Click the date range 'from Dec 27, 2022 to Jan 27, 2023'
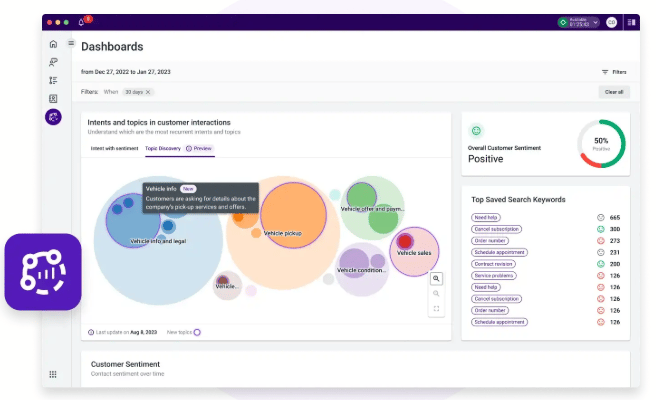This screenshot has height=400, width=656. [x=126, y=72]
